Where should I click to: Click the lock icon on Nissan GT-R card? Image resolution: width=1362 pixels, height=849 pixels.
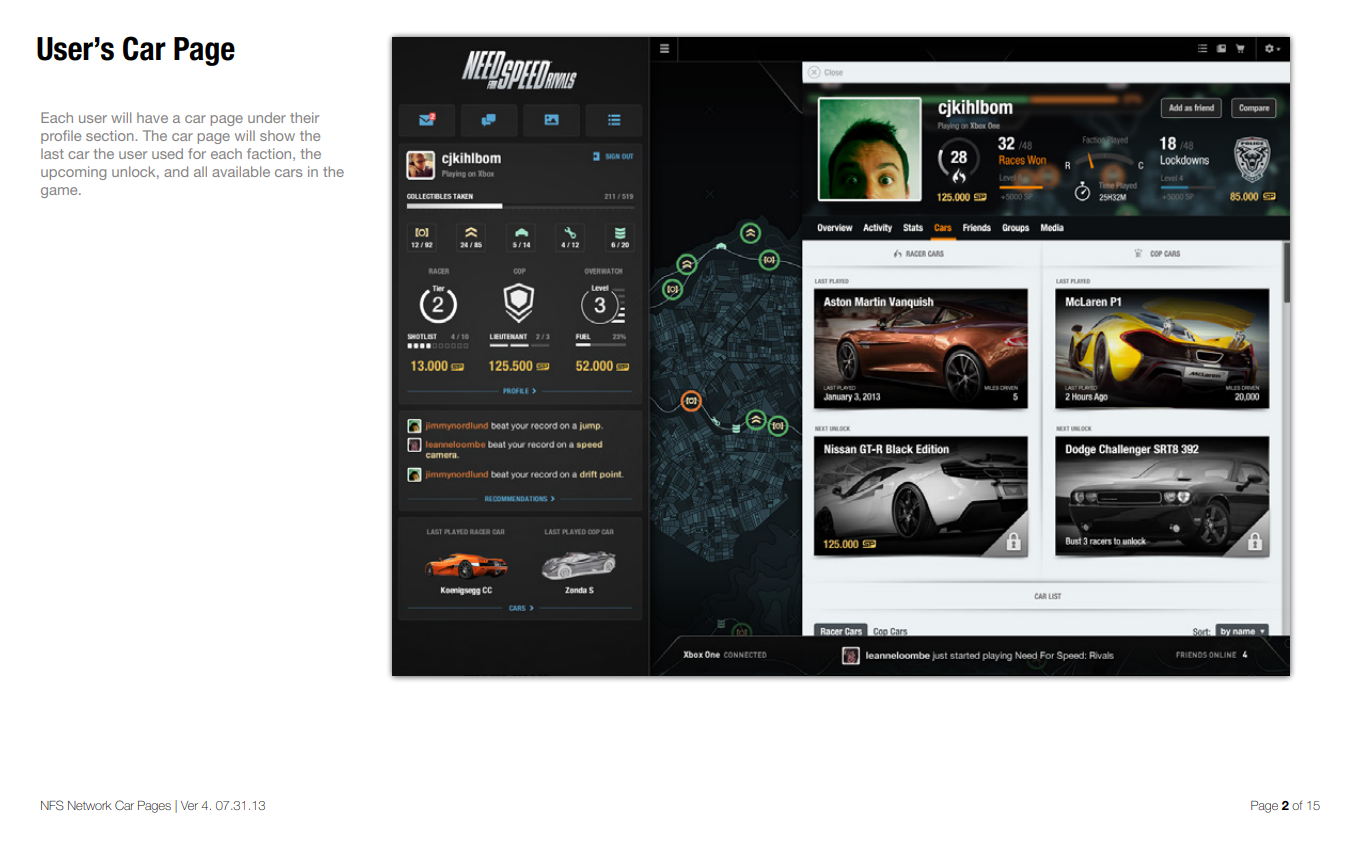tap(1013, 542)
